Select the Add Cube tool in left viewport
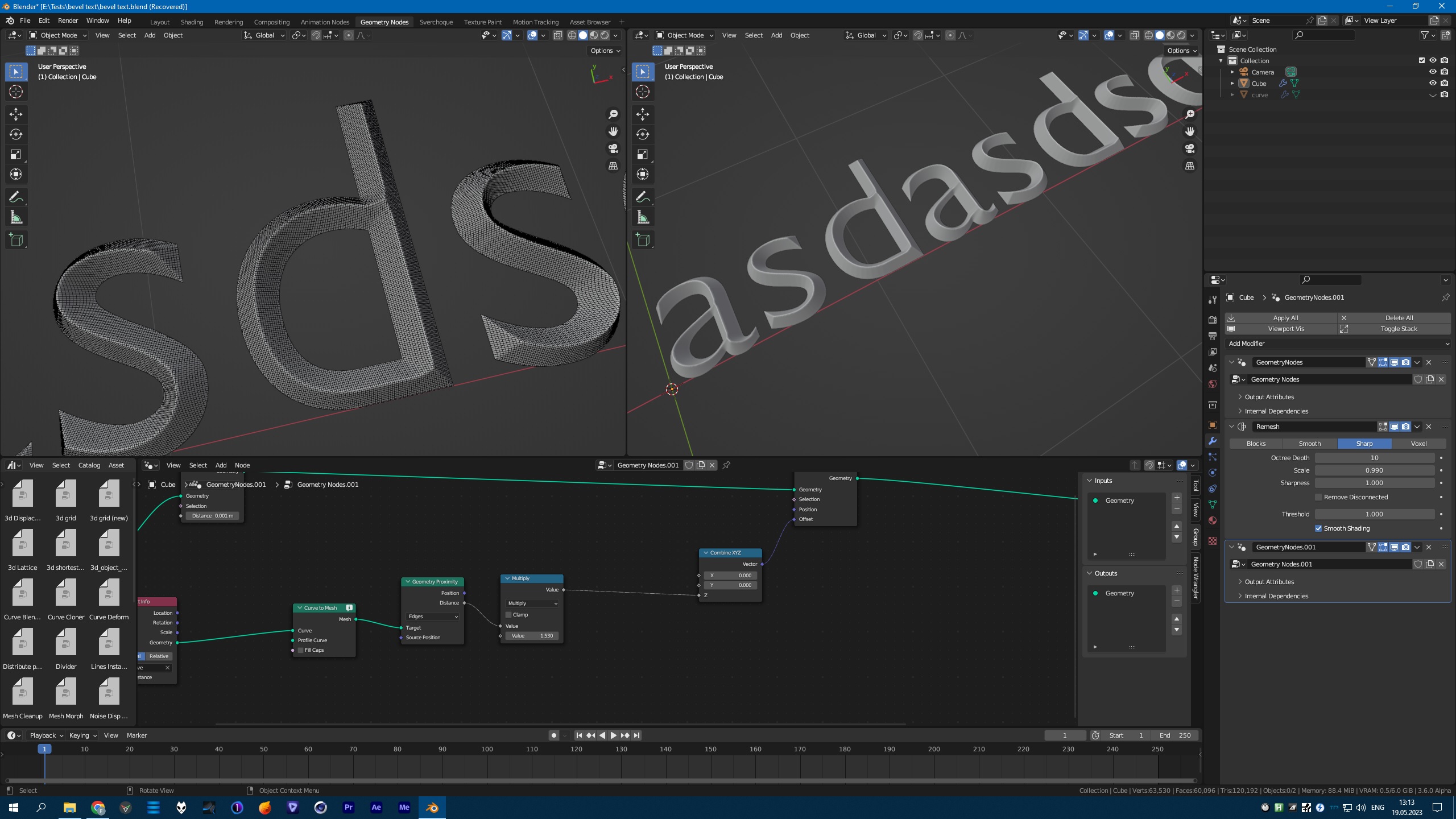The height and width of the screenshot is (819, 1456). point(16,239)
